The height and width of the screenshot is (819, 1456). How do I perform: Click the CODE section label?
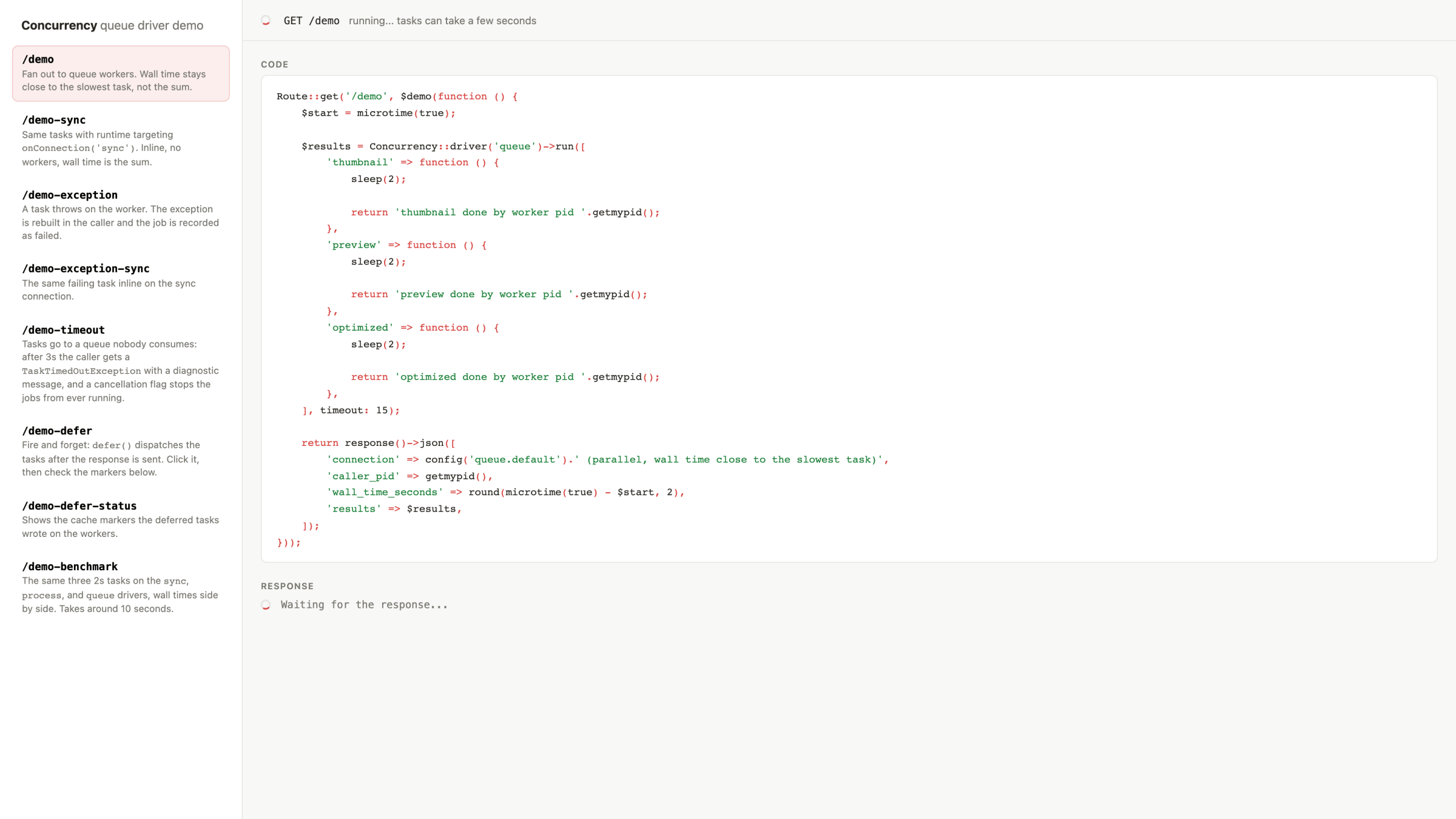pyautogui.click(x=274, y=64)
